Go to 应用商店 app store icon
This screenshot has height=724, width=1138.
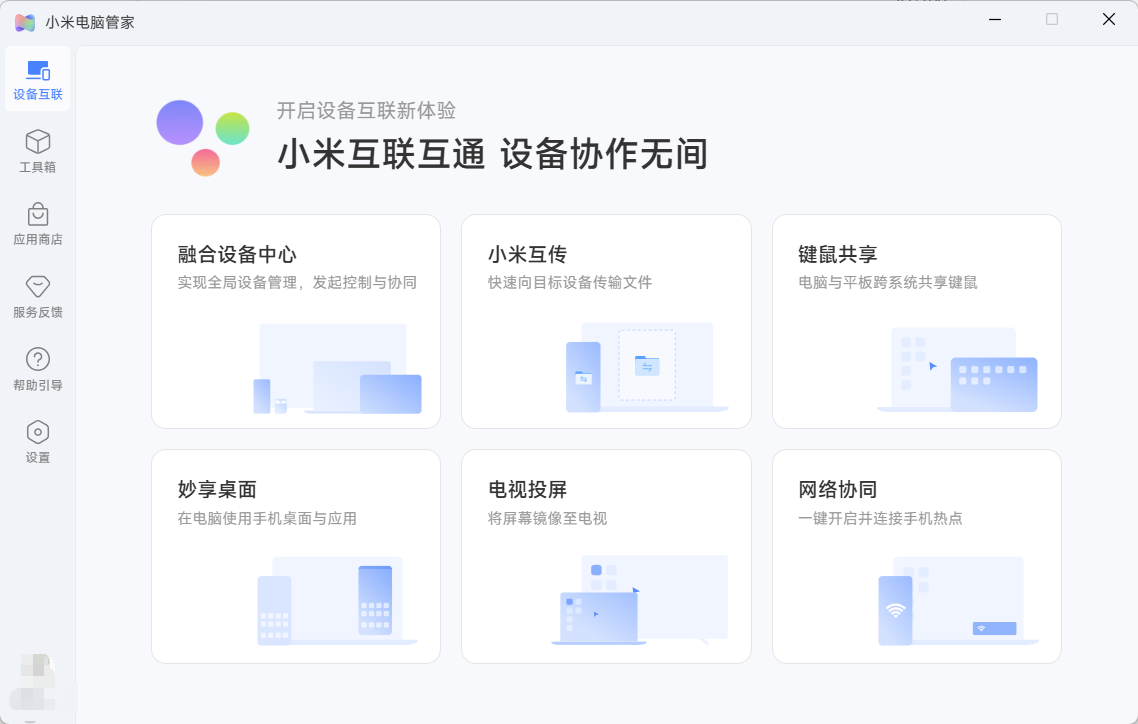tap(38, 215)
